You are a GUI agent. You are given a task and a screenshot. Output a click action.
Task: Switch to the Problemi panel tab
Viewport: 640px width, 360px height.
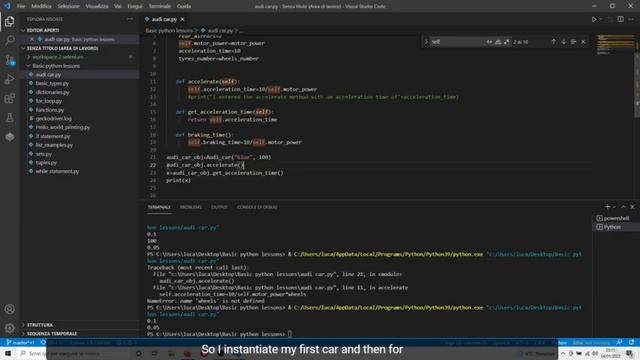click(x=191, y=207)
